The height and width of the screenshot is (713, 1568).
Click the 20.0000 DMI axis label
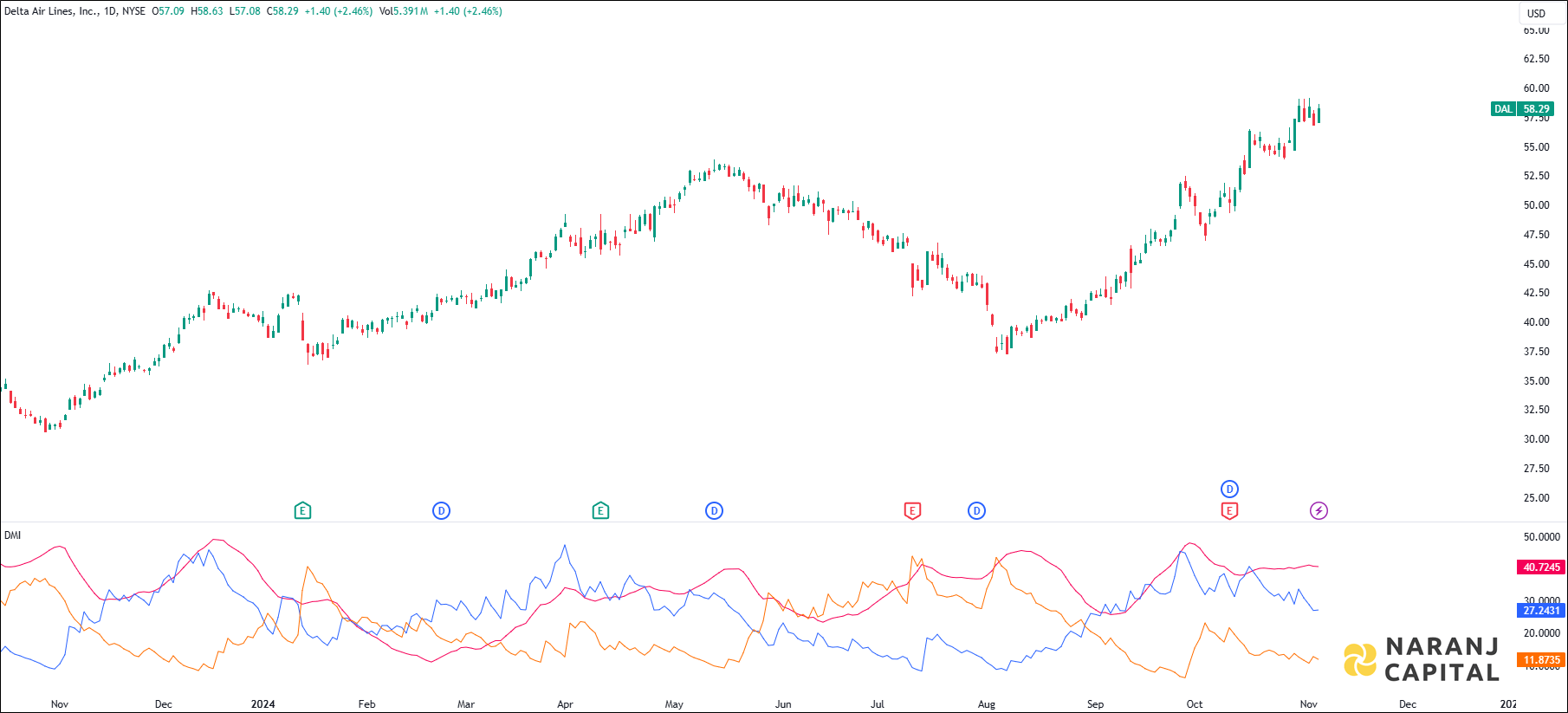click(1541, 633)
